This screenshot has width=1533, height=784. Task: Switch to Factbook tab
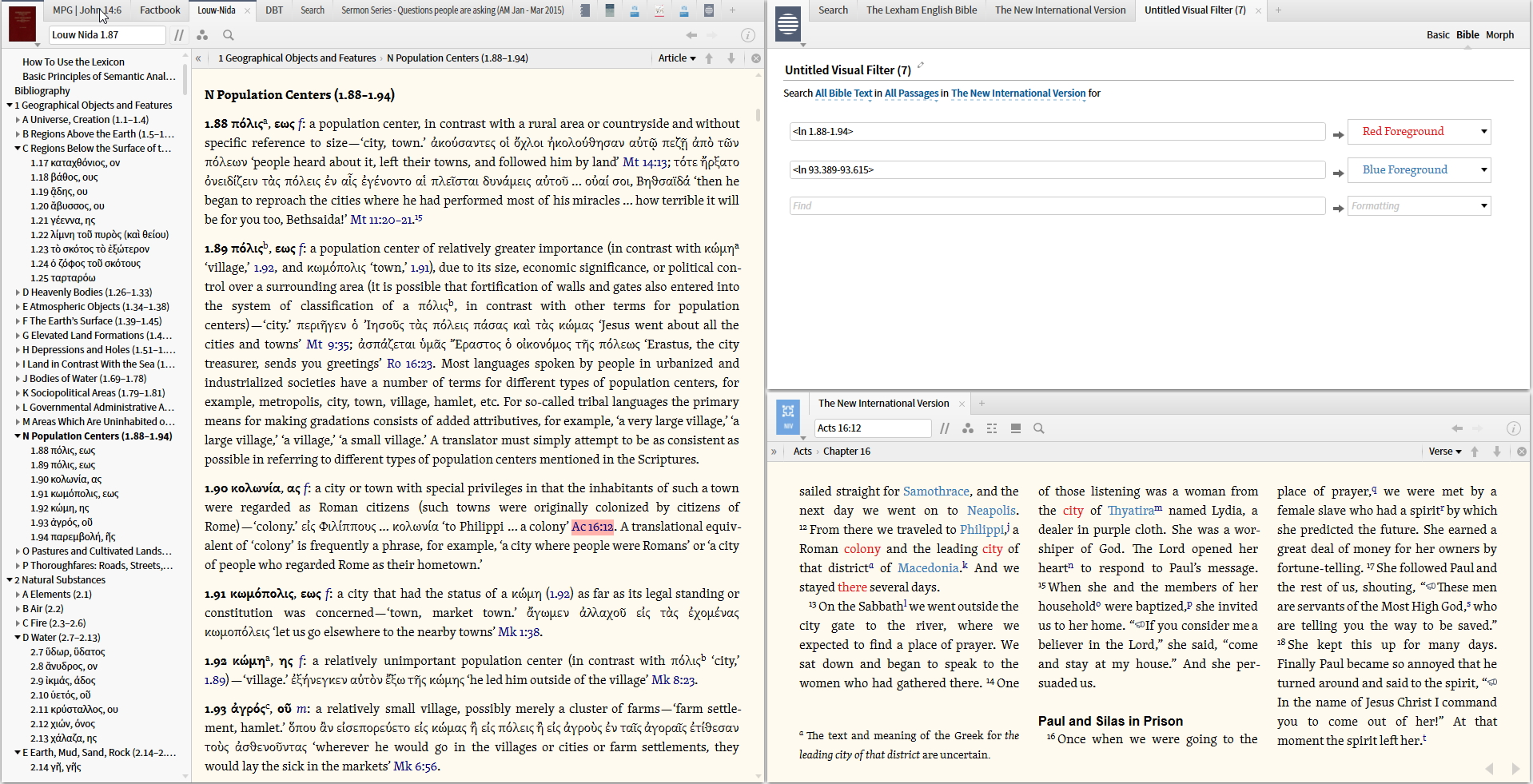(x=160, y=10)
